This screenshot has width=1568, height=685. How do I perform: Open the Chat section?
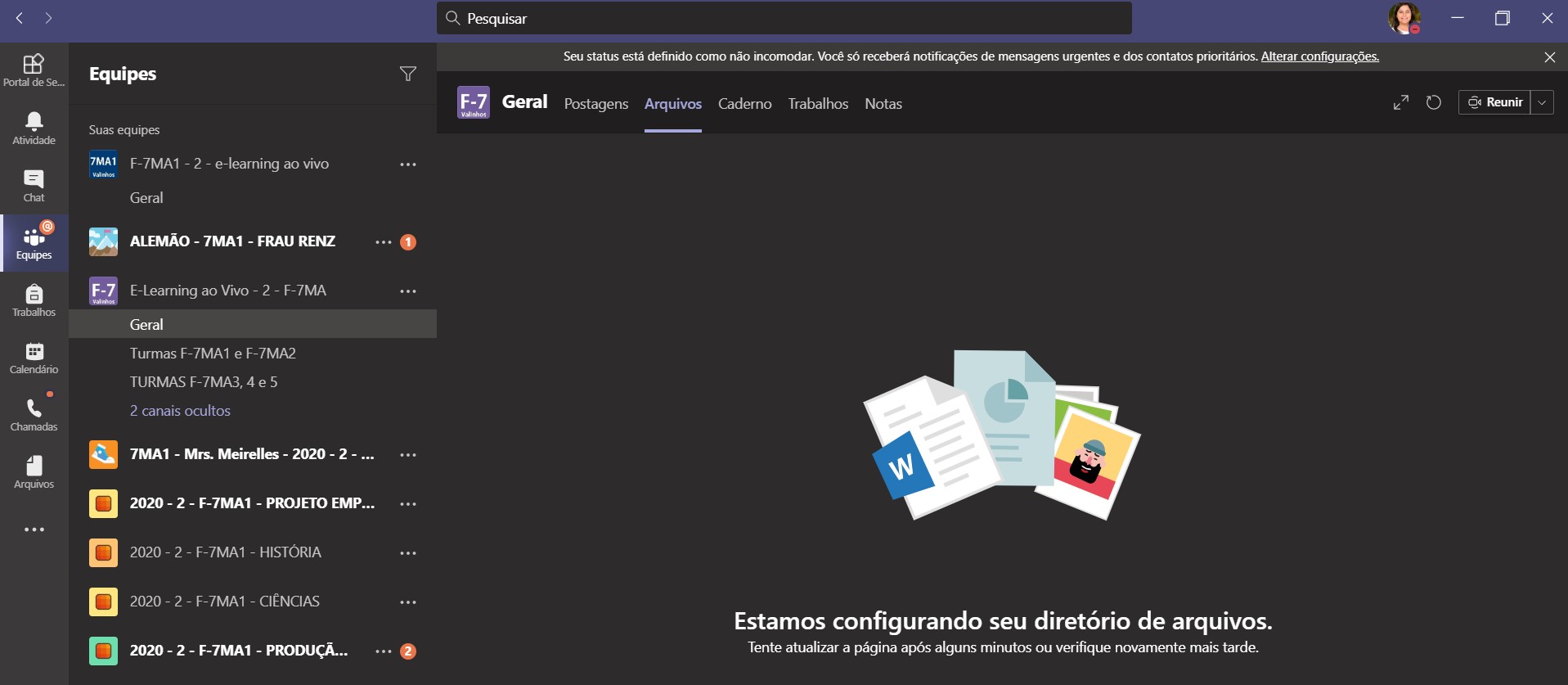[34, 186]
